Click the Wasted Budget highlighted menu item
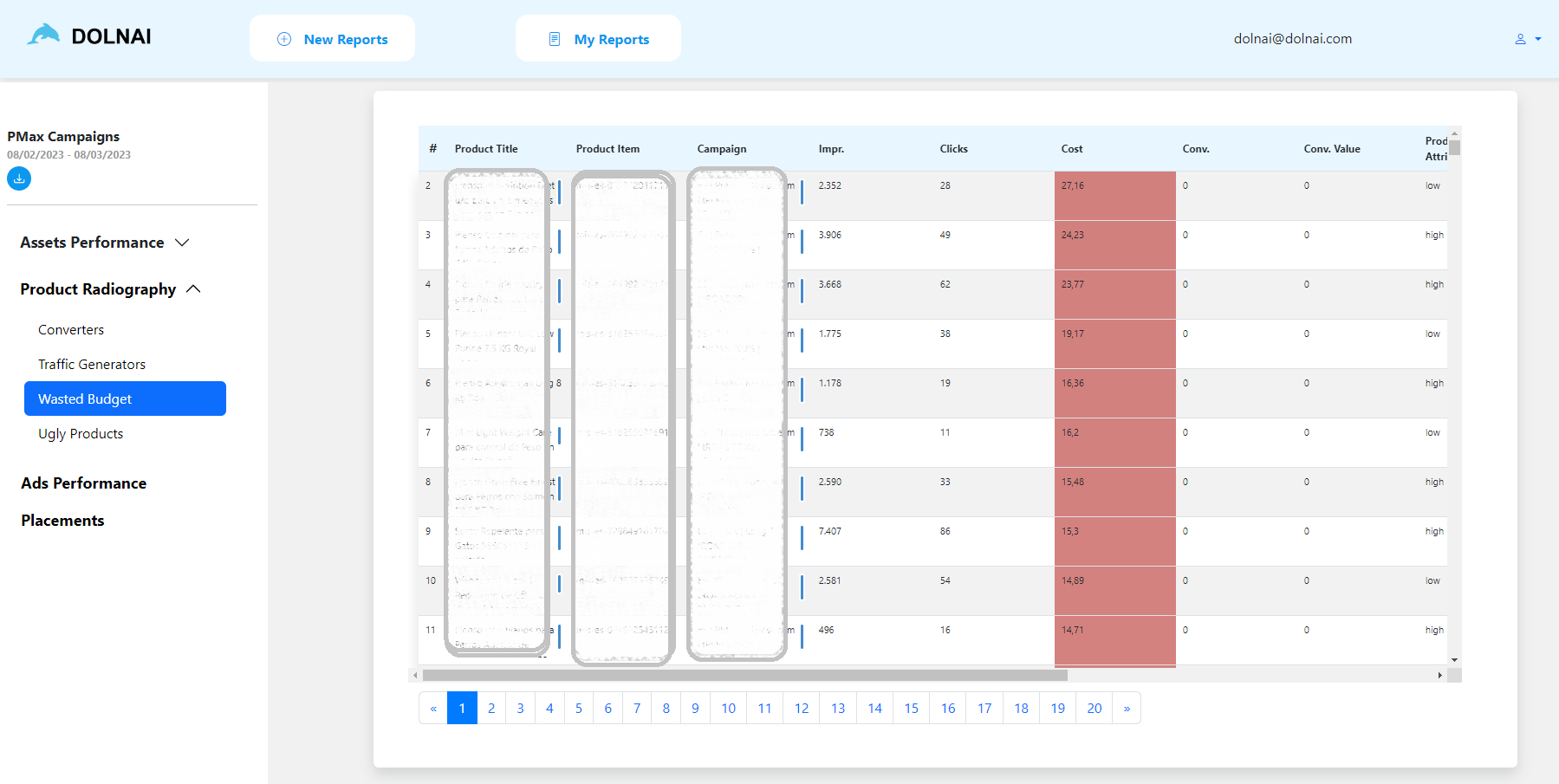The image size is (1559, 784). [125, 398]
